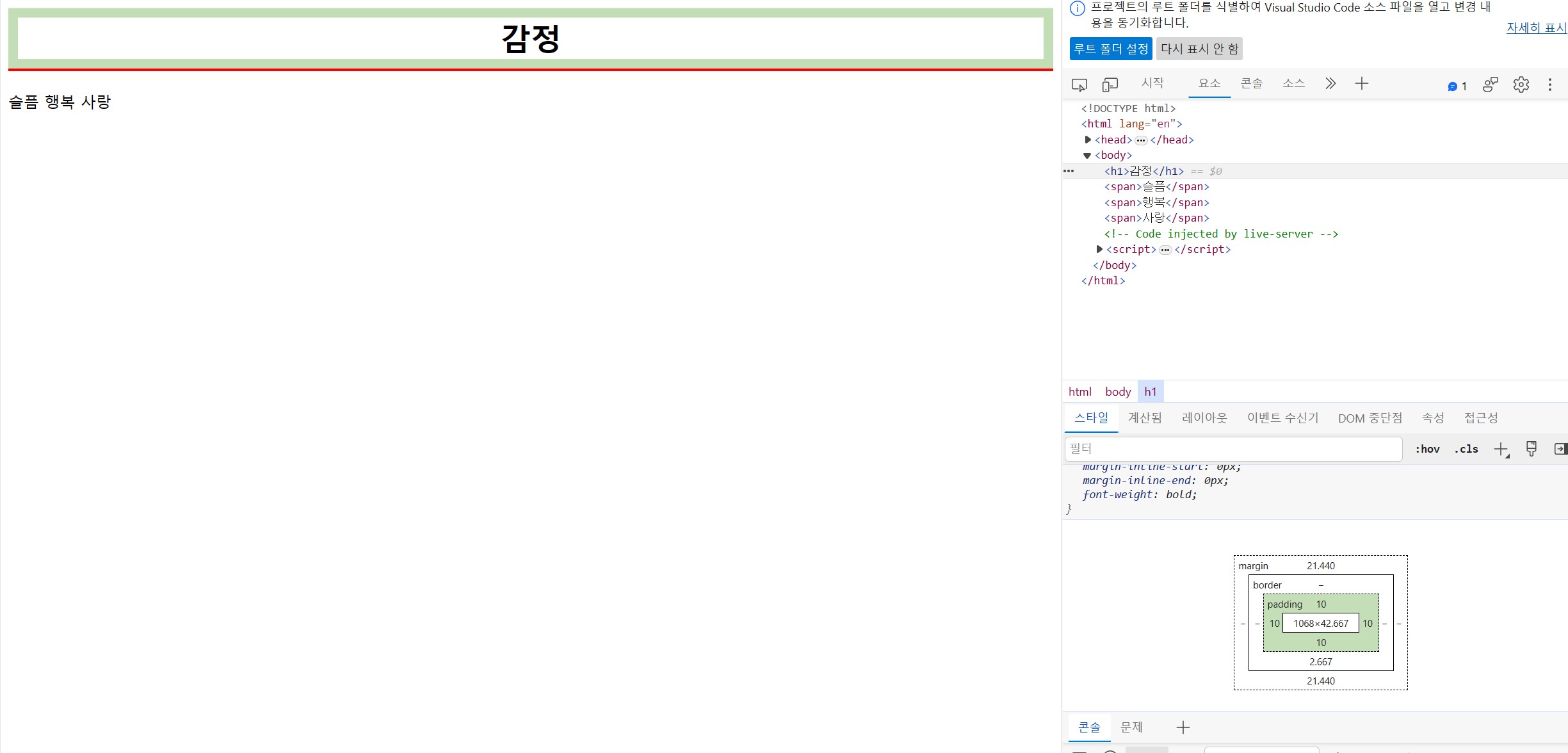This screenshot has width=1568, height=753.
Task: Select body in the breadcrumb
Action: pyautogui.click(x=1118, y=392)
